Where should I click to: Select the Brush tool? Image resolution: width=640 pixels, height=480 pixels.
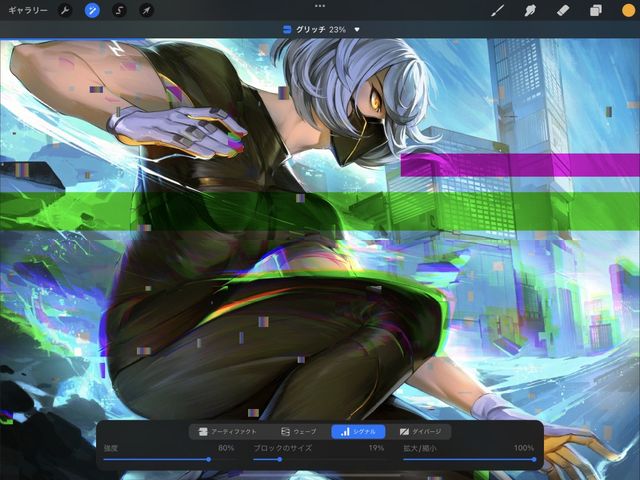click(x=497, y=10)
